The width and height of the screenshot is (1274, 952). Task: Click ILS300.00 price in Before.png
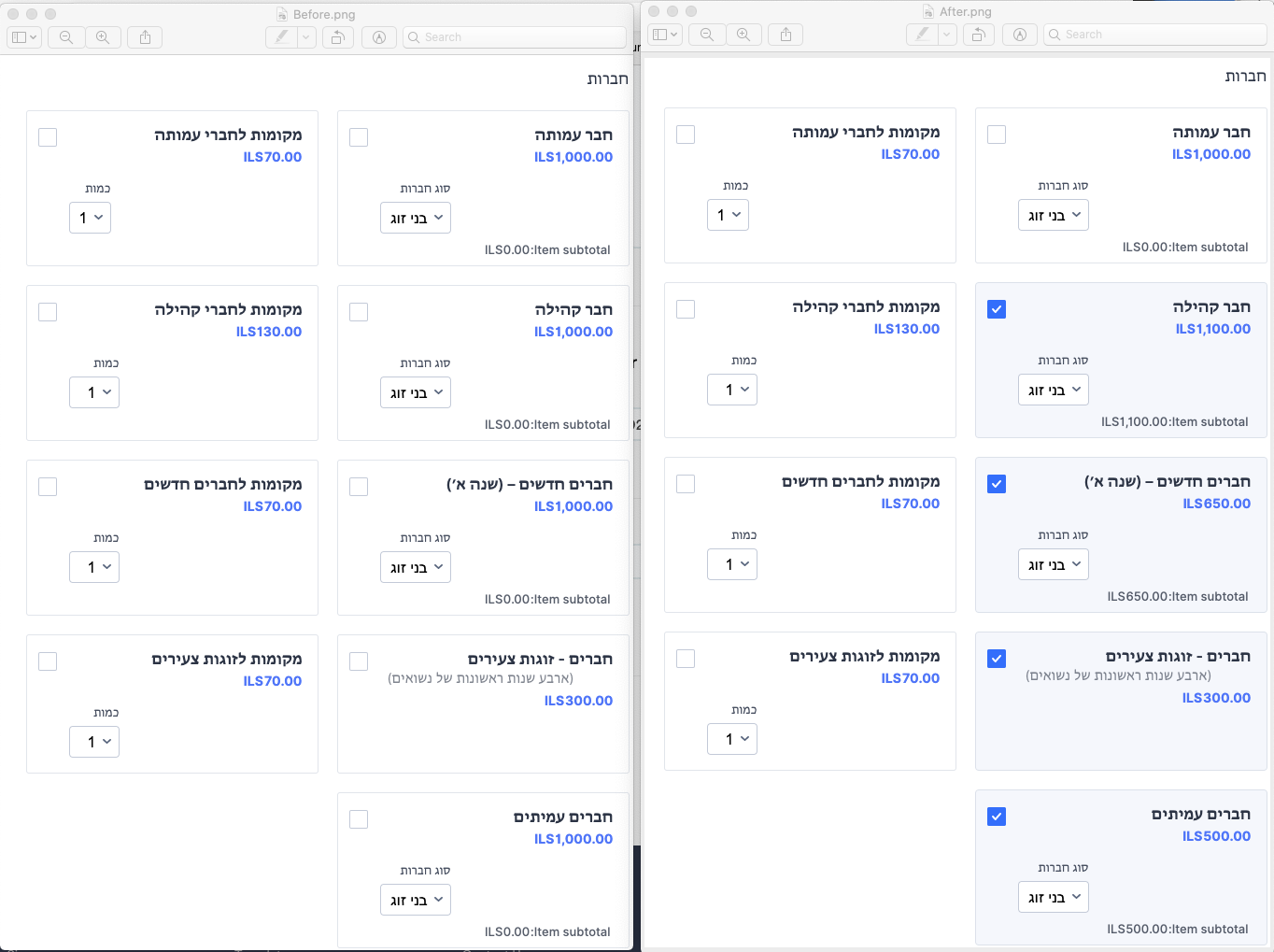click(x=579, y=701)
